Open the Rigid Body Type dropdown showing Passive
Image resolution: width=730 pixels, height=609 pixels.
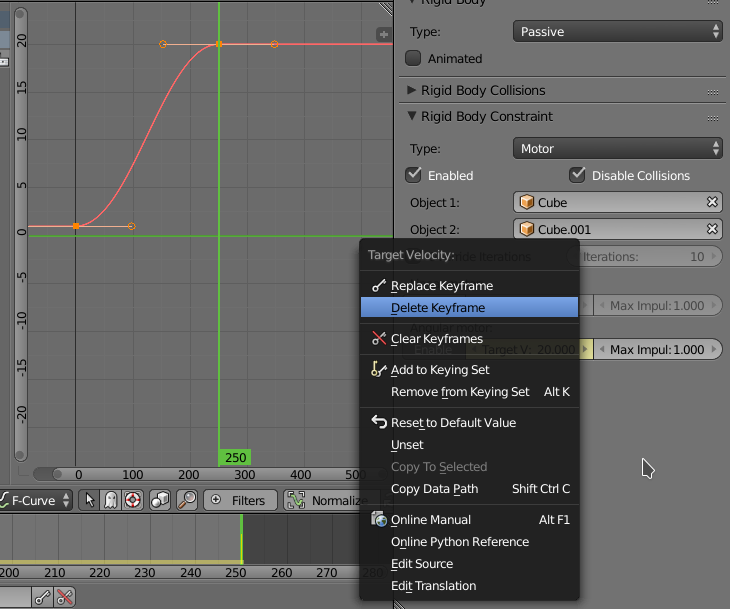[x=618, y=31]
